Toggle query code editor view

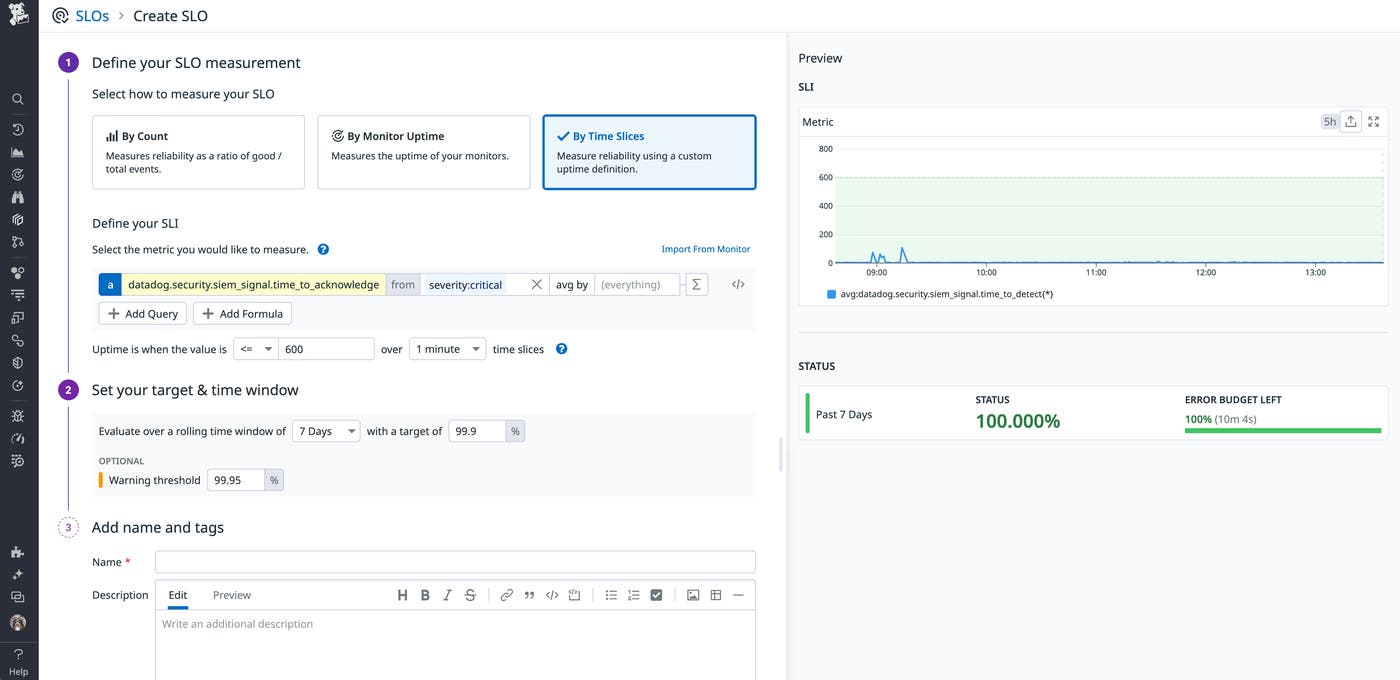pyautogui.click(x=738, y=285)
